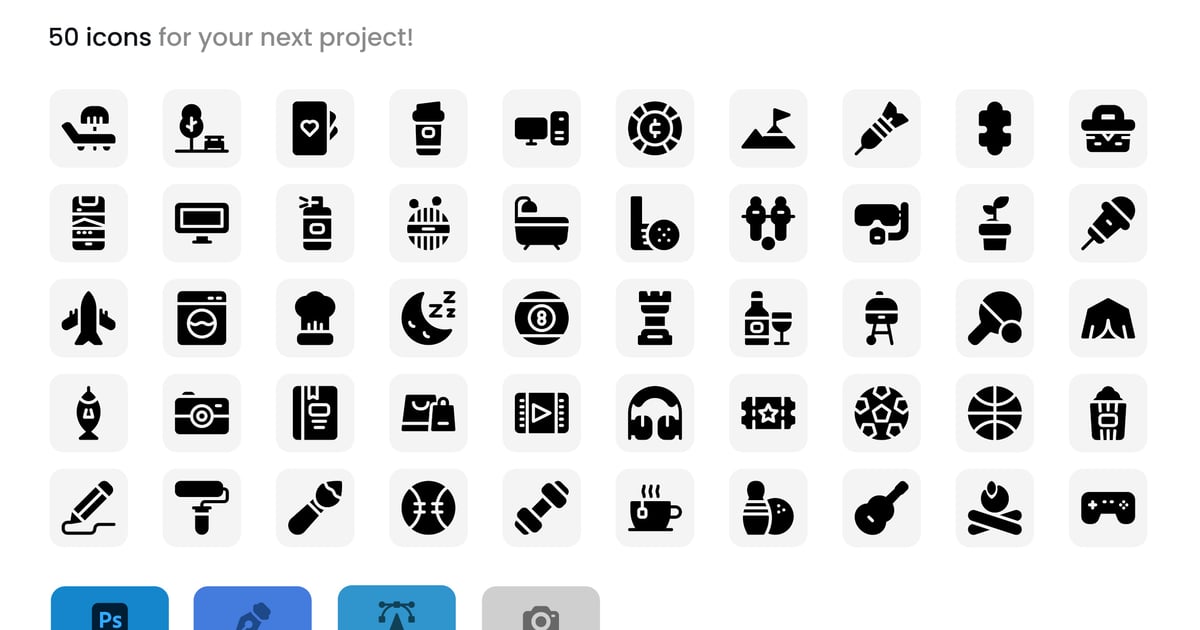The width and height of the screenshot is (1200, 630).
Task: Pick the popcorn bucket icon
Action: coord(1108,413)
